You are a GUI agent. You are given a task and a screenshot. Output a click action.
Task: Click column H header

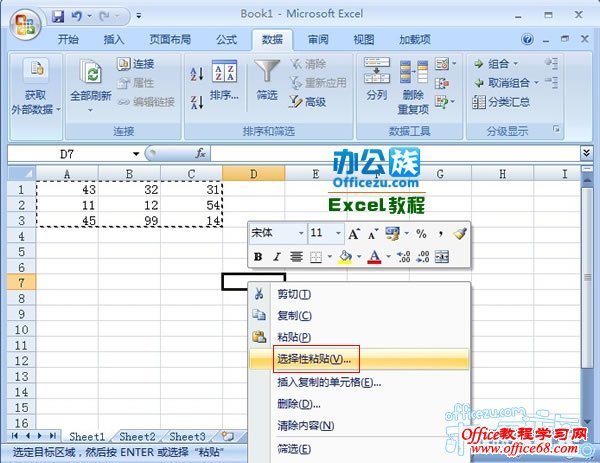tap(502, 174)
